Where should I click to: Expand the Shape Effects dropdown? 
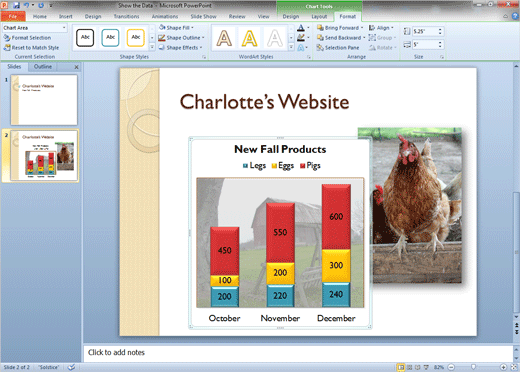coord(180,48)
